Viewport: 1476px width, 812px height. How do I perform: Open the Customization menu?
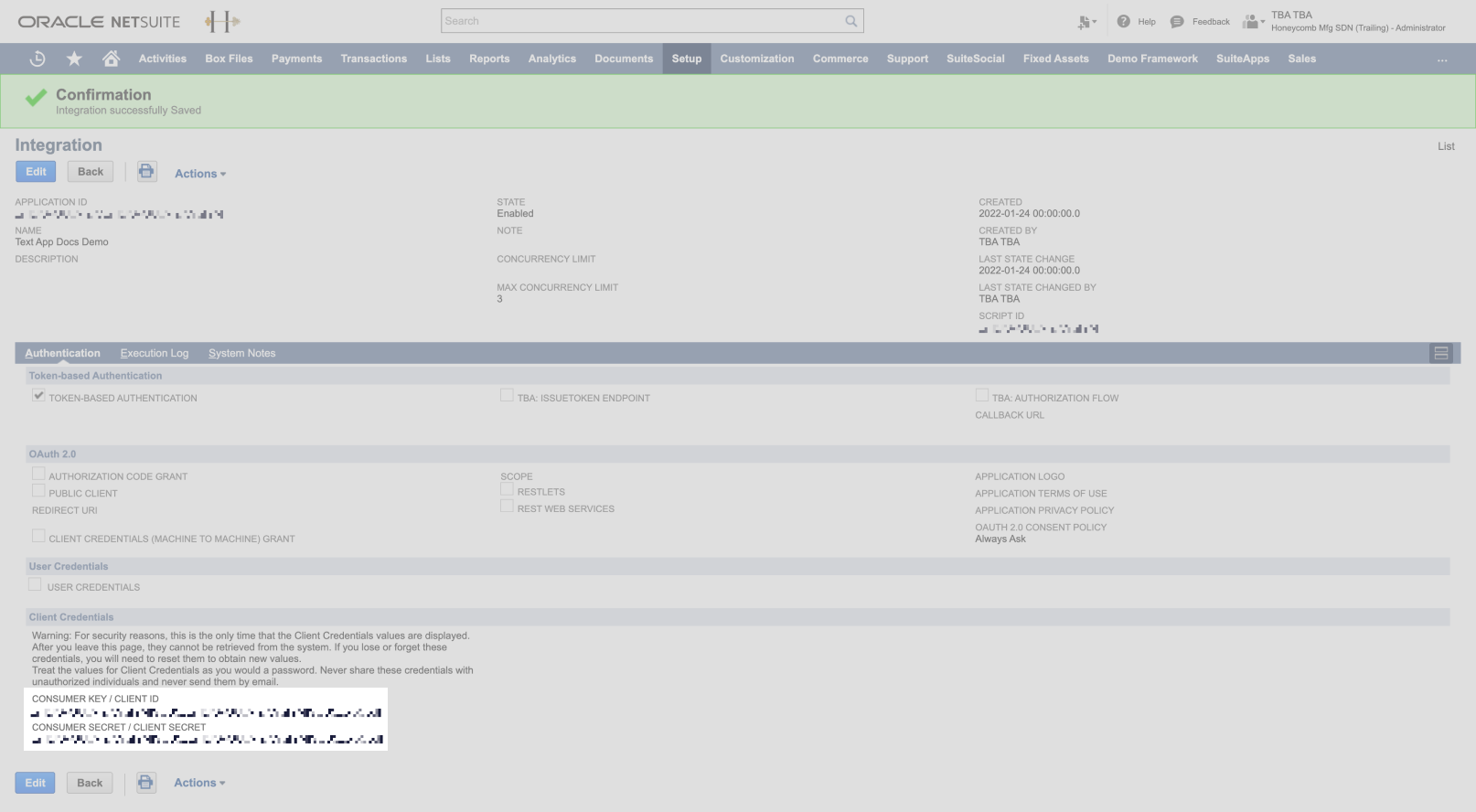pyautogui.click(x=756, y=59)
